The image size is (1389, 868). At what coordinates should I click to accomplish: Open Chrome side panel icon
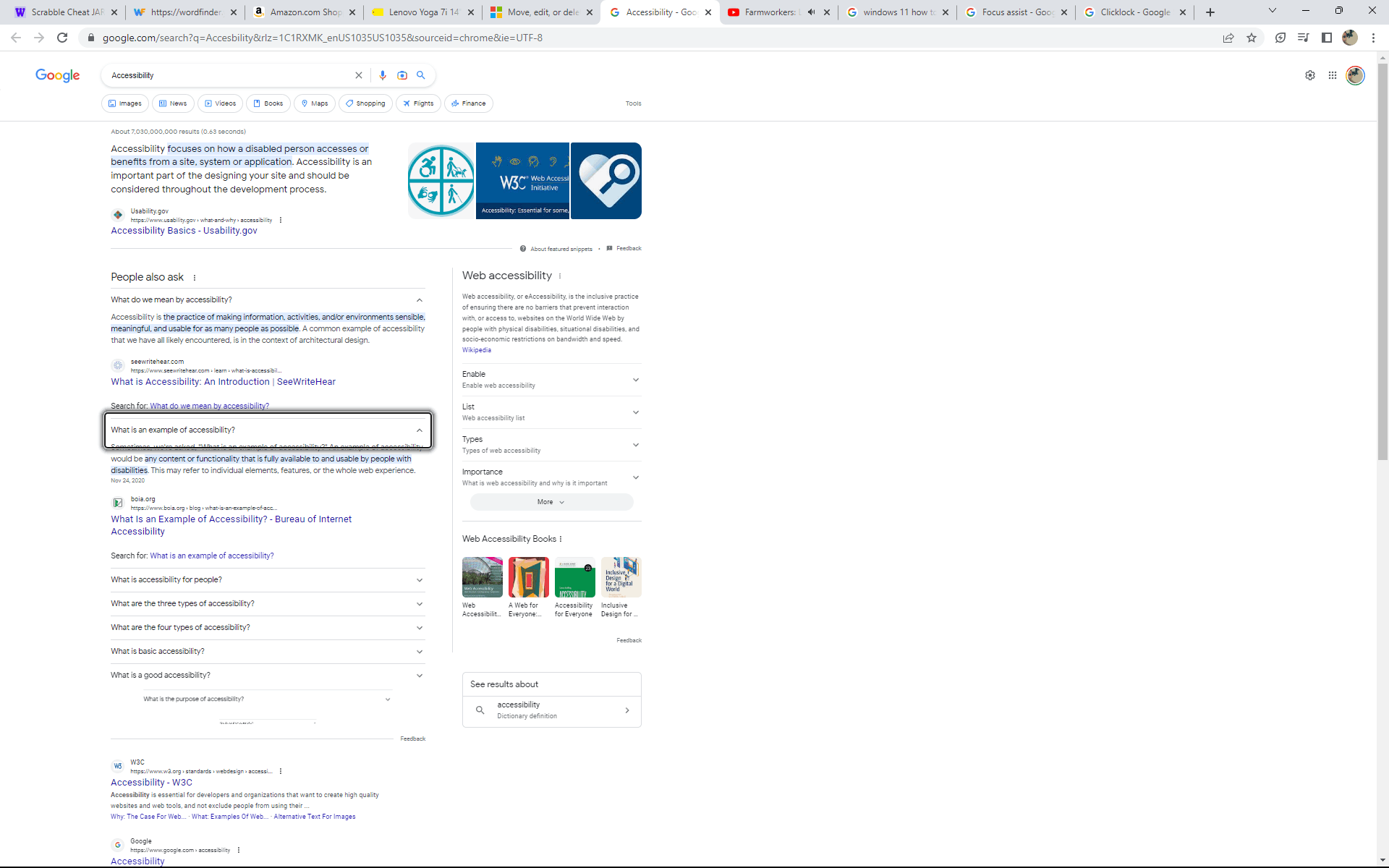(1326, 38)
